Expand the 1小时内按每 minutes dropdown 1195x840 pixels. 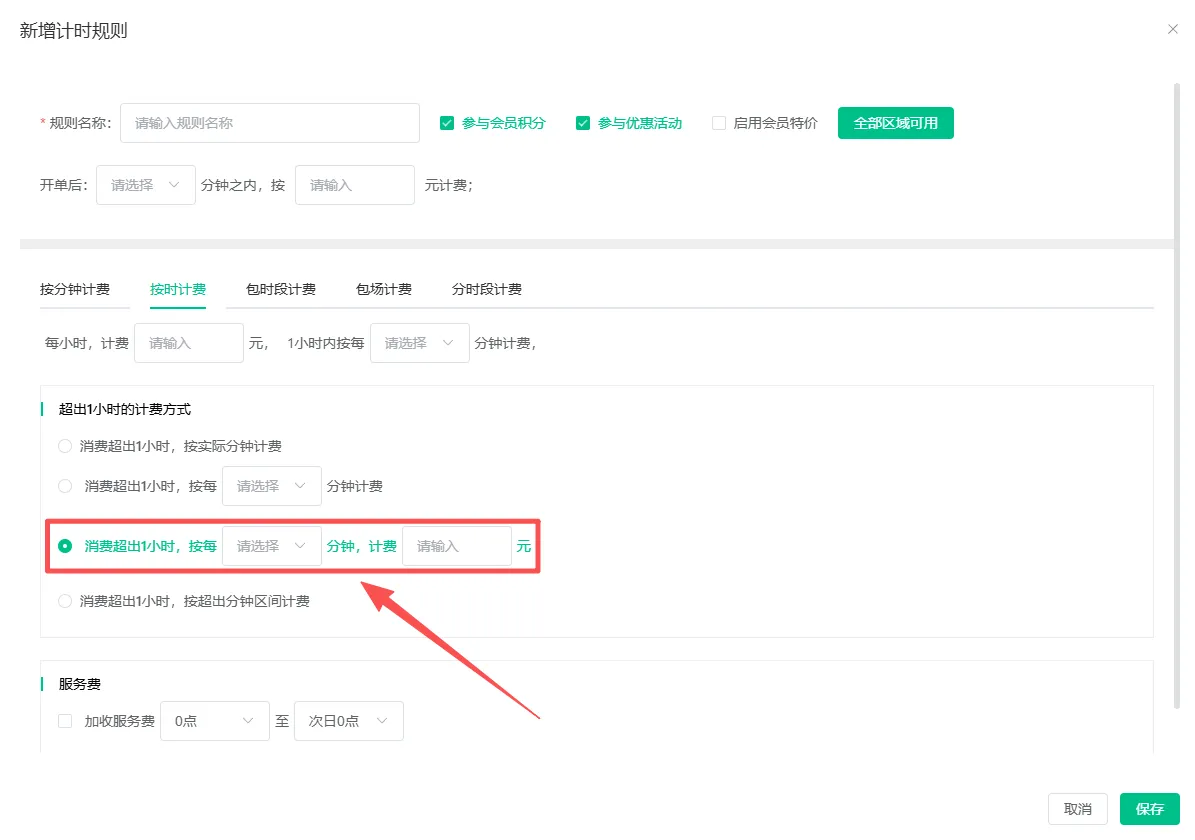click(x=420, y=343)
